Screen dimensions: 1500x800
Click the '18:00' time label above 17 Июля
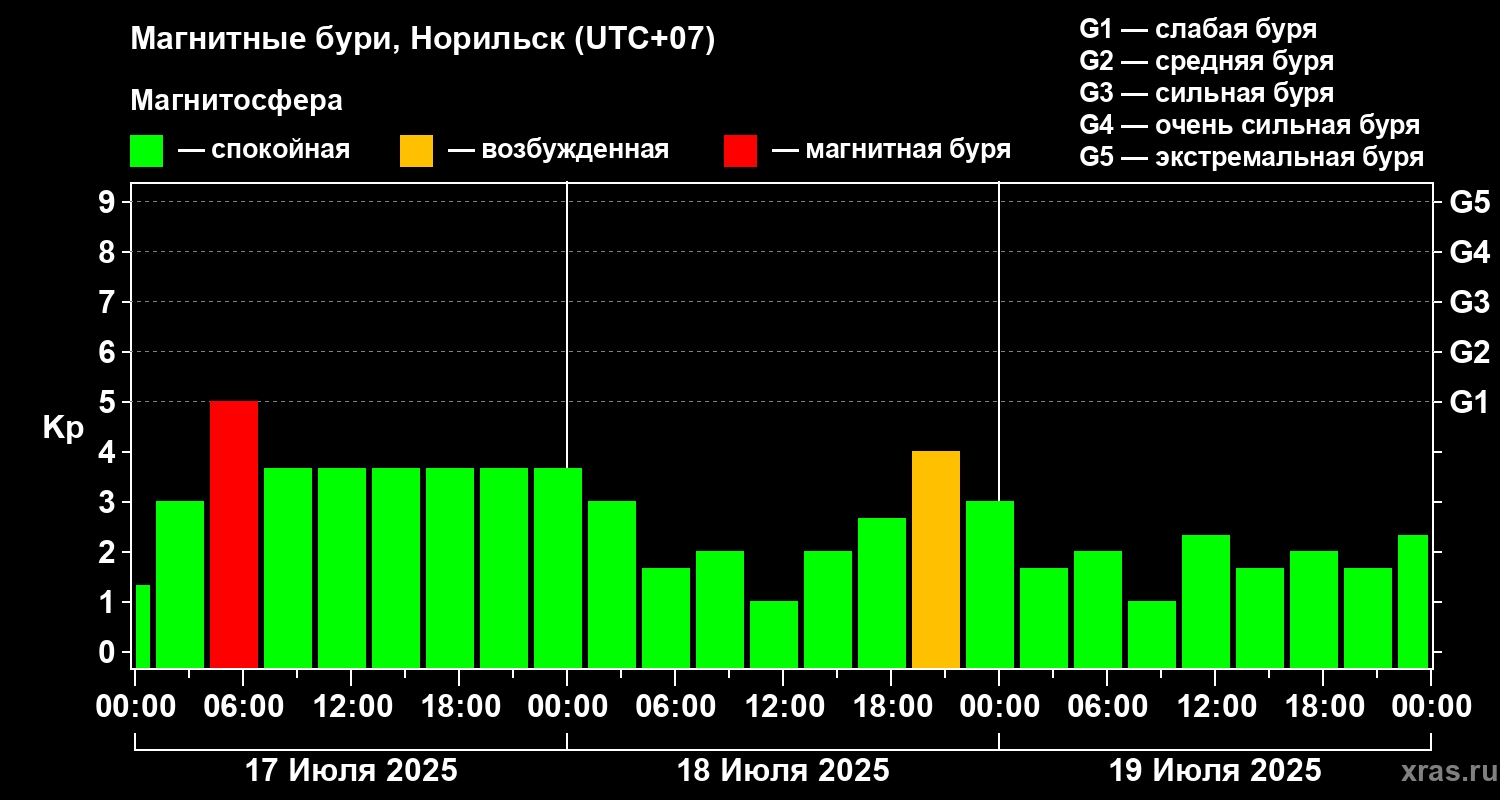459,707
